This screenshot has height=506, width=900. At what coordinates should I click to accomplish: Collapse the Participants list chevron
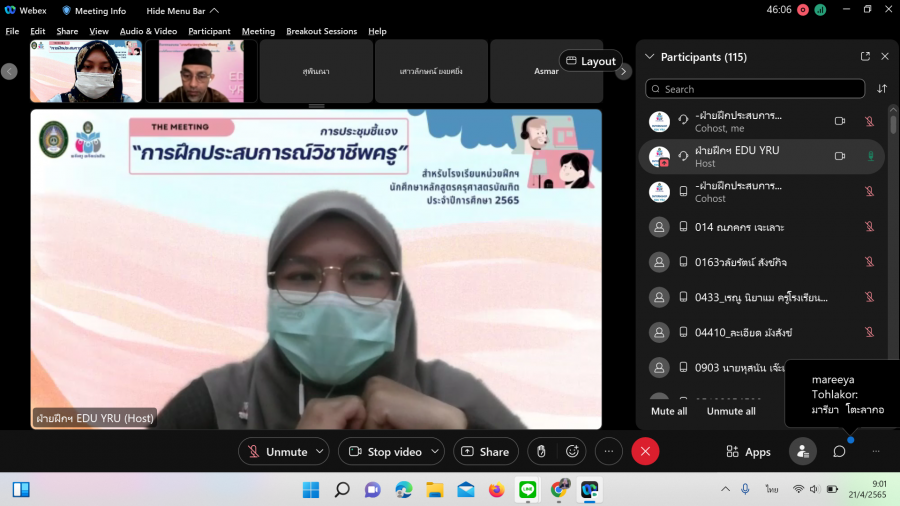coord(650,57)
